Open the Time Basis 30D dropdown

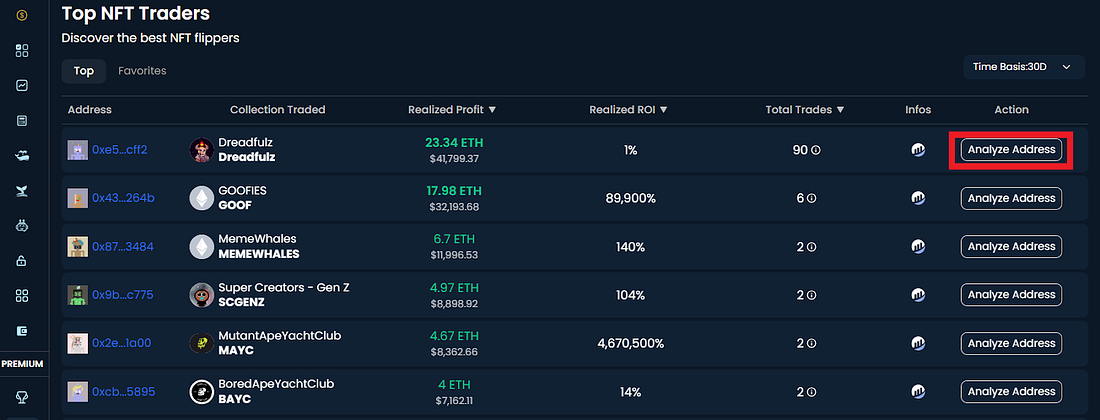tap(1024, 67)
